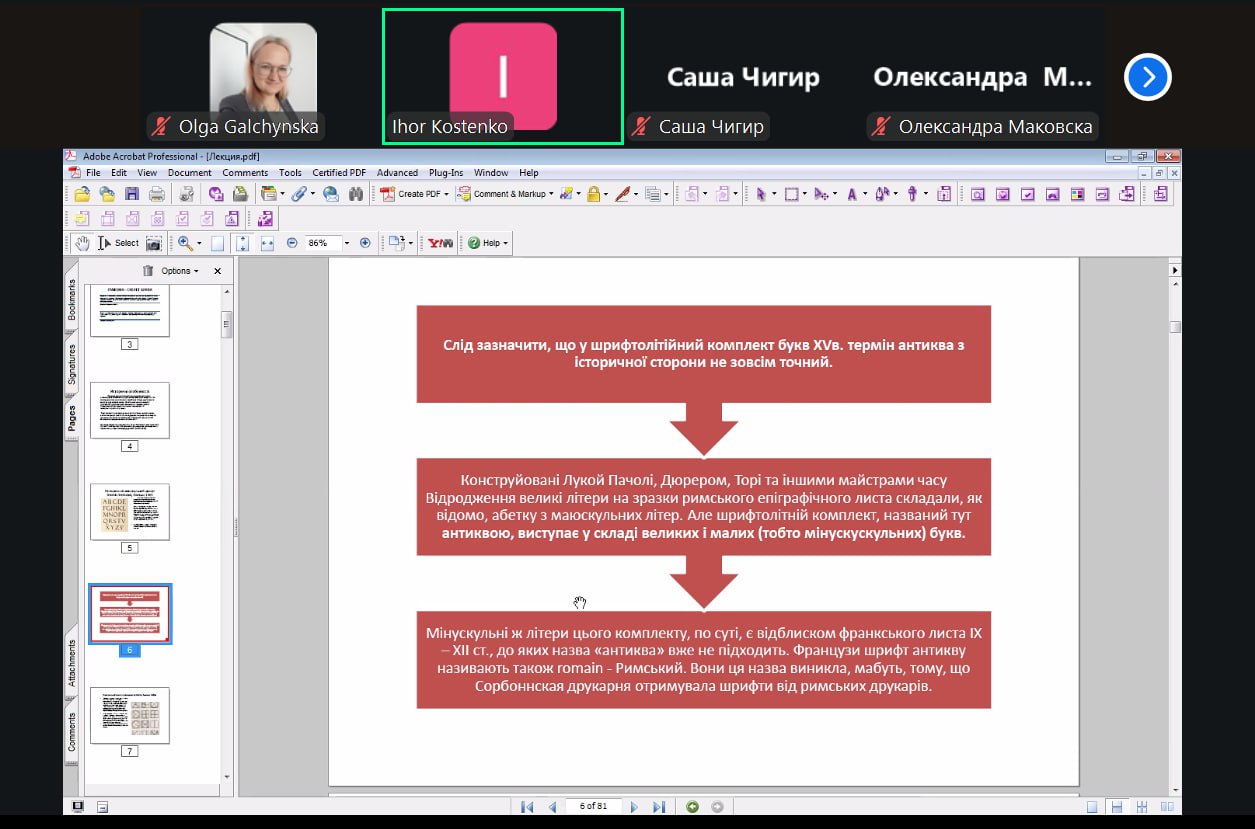Switch to the Bookmarks side tab
Image resolution: width=1255 pixels, height=829 pixels.
pyautogui.click(x=71, y=299)
